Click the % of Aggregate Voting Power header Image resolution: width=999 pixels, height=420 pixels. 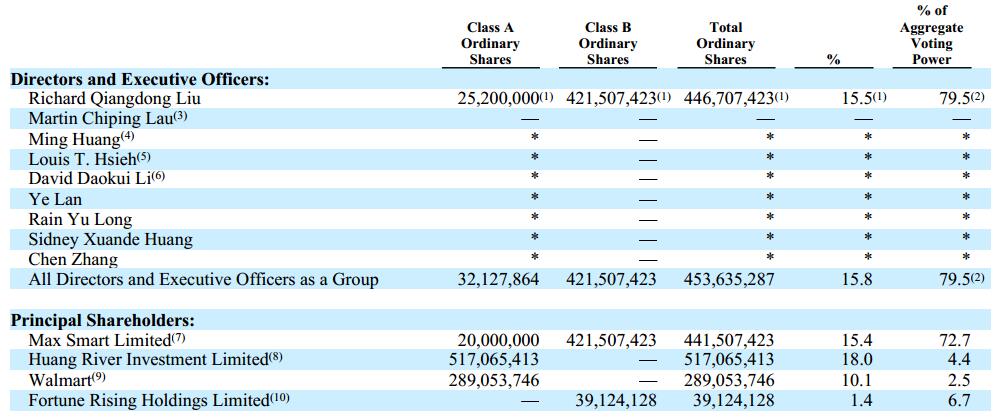tap(931, 35)
